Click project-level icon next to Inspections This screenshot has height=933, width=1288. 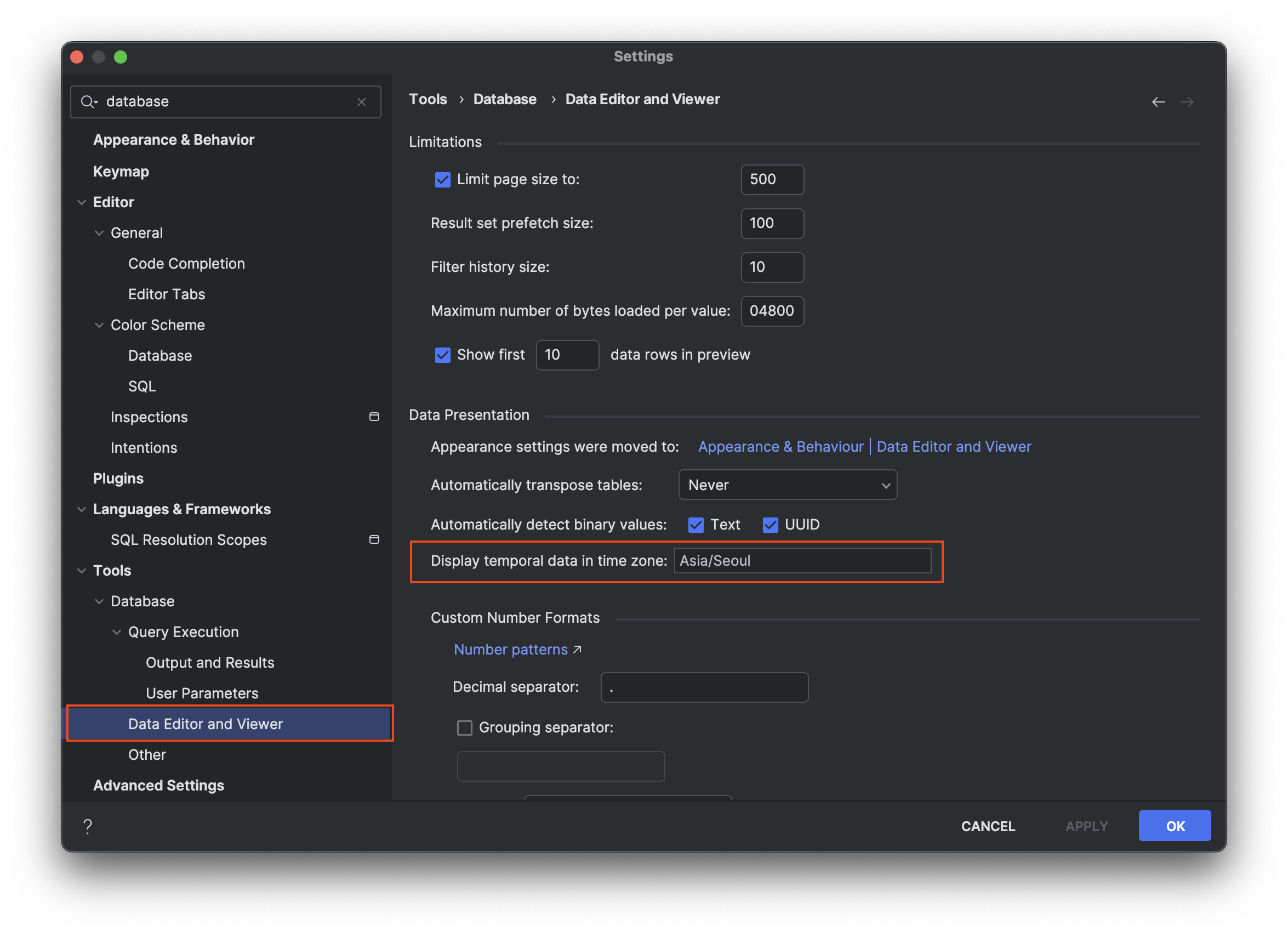click(x=374, y=417)
